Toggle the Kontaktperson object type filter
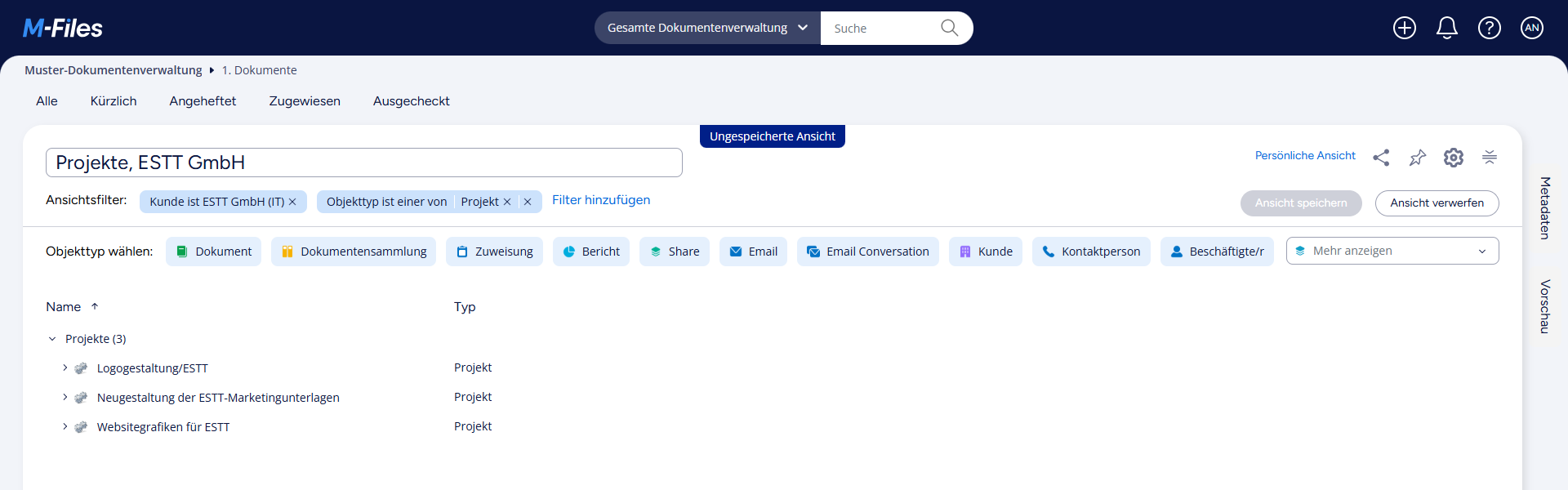 point(1091,252)
